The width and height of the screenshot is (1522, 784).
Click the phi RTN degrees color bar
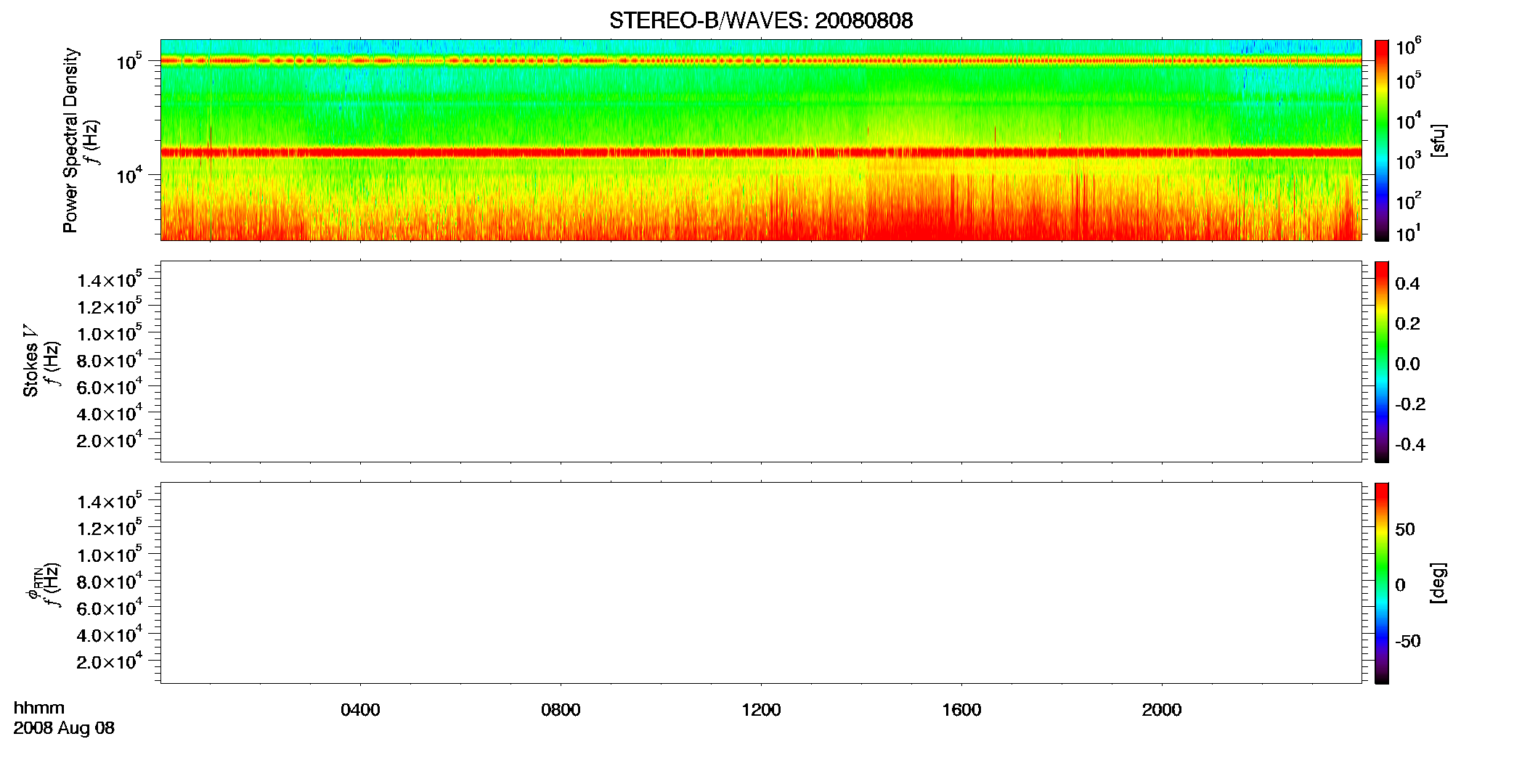coord(1382,583)
